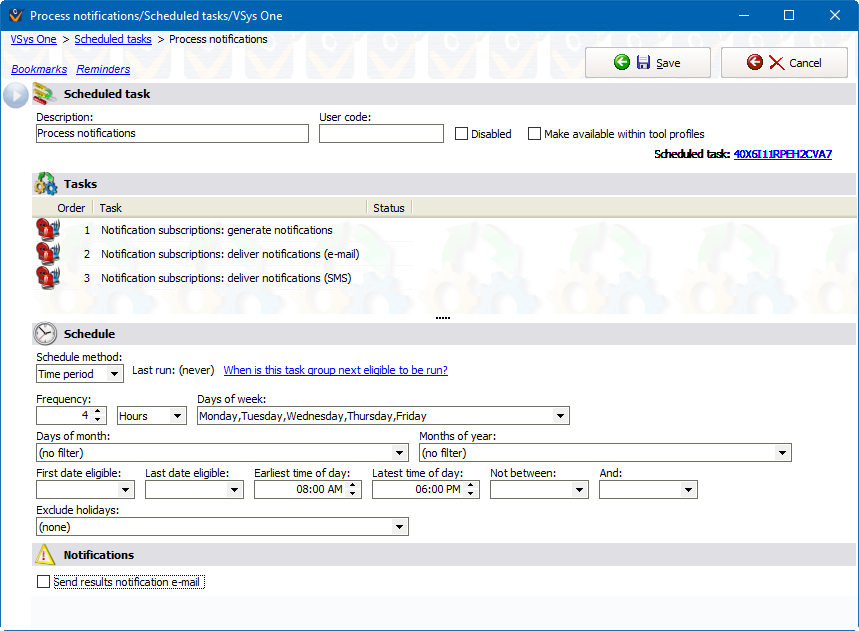This screenshot has width=859, height=631.
Task: Click the Tasks section gears icon
Action: pos(45,184)
